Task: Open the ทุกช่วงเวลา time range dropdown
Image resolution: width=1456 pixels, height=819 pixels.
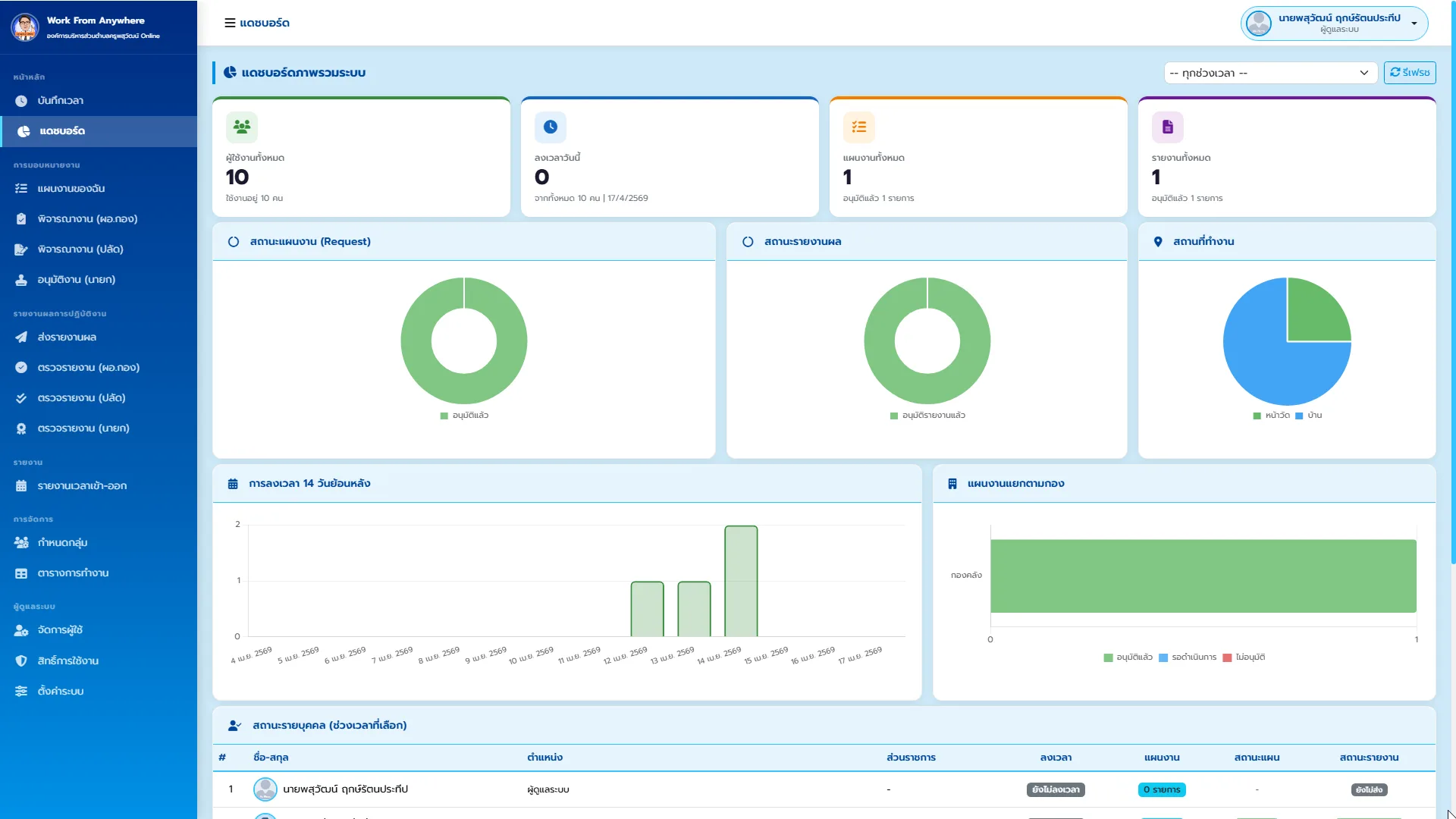Action: pos(1270,73)
